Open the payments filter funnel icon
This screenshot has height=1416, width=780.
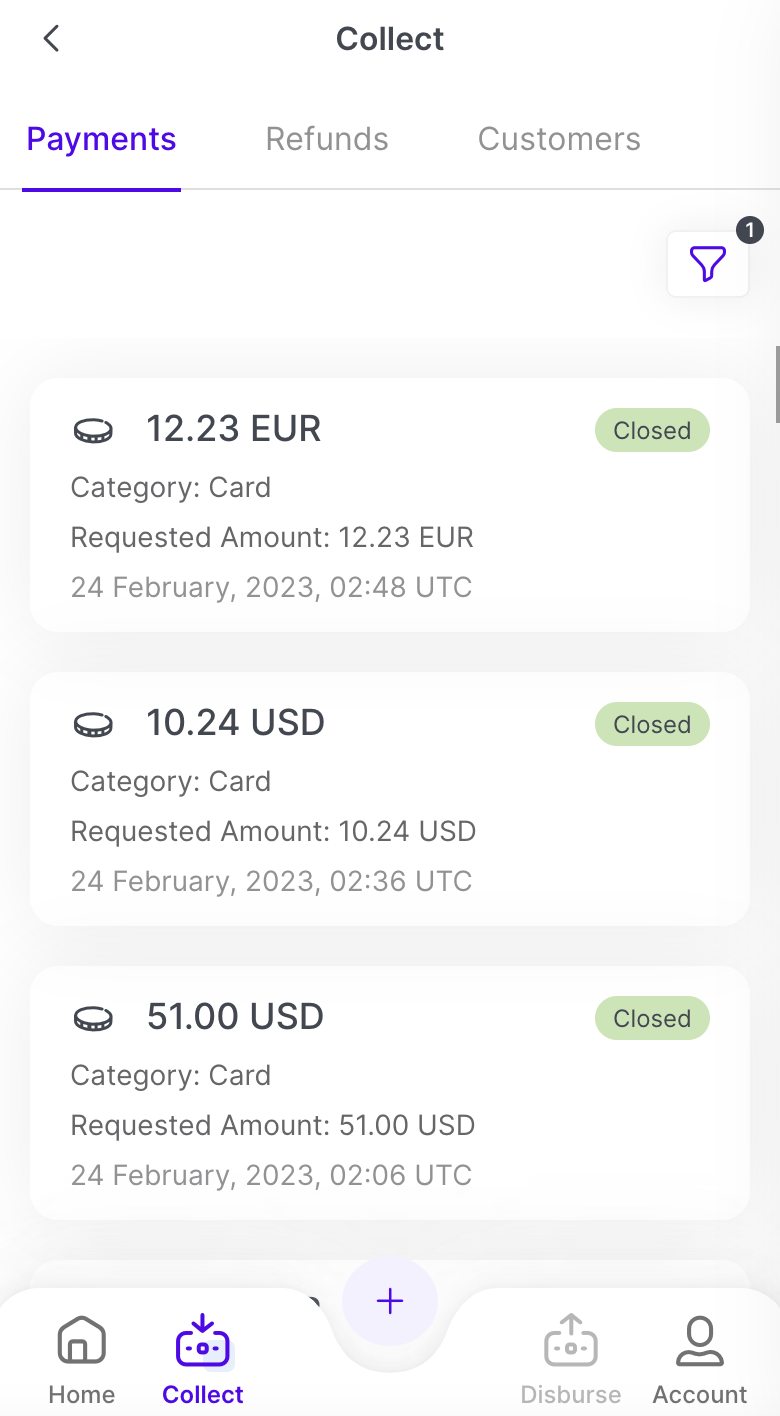tap(708, 264)
